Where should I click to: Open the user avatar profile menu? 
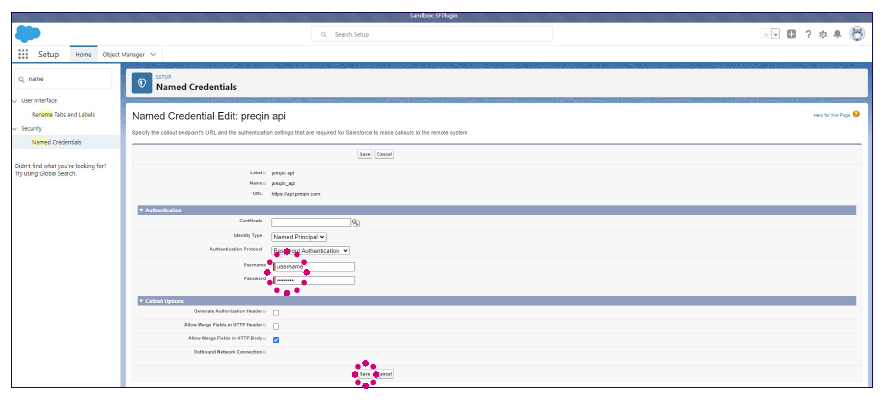(857, 34)
